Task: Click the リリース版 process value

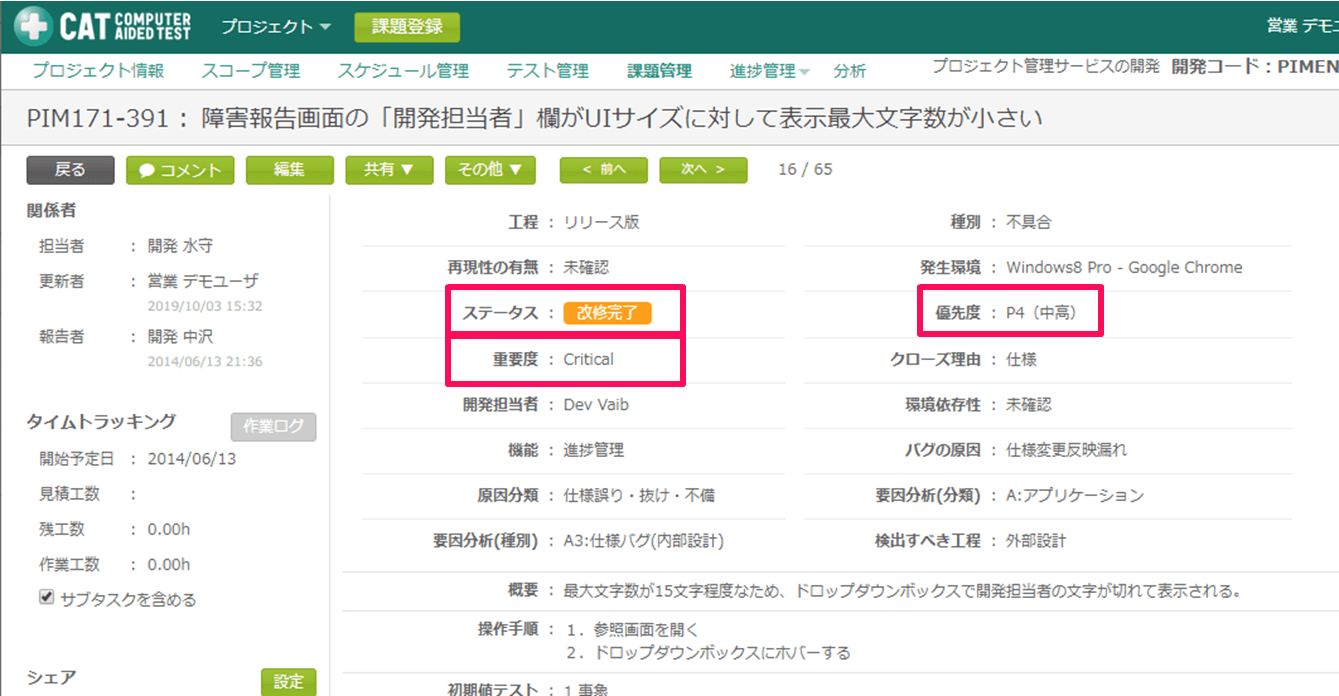Action: pyautogui.click(x=601, y=222)
